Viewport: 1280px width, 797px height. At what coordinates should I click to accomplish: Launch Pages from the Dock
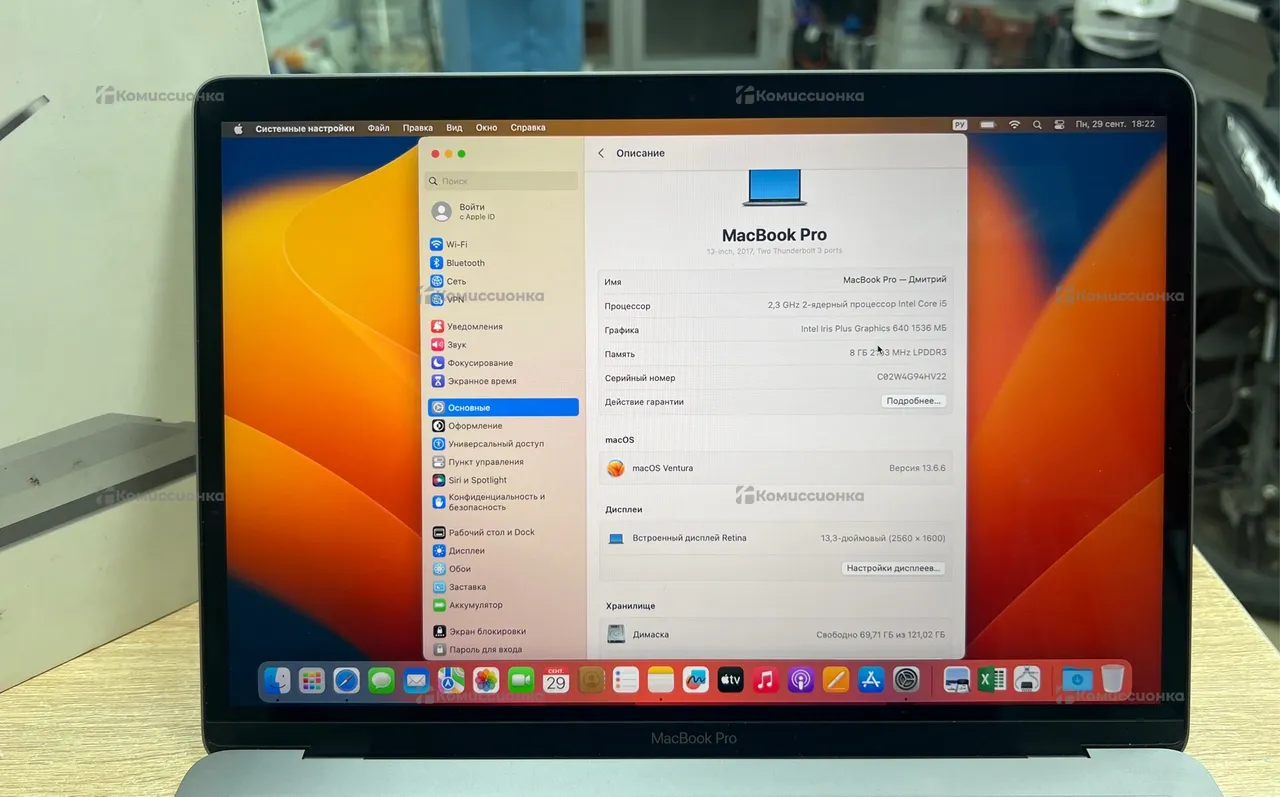[836, 681]
